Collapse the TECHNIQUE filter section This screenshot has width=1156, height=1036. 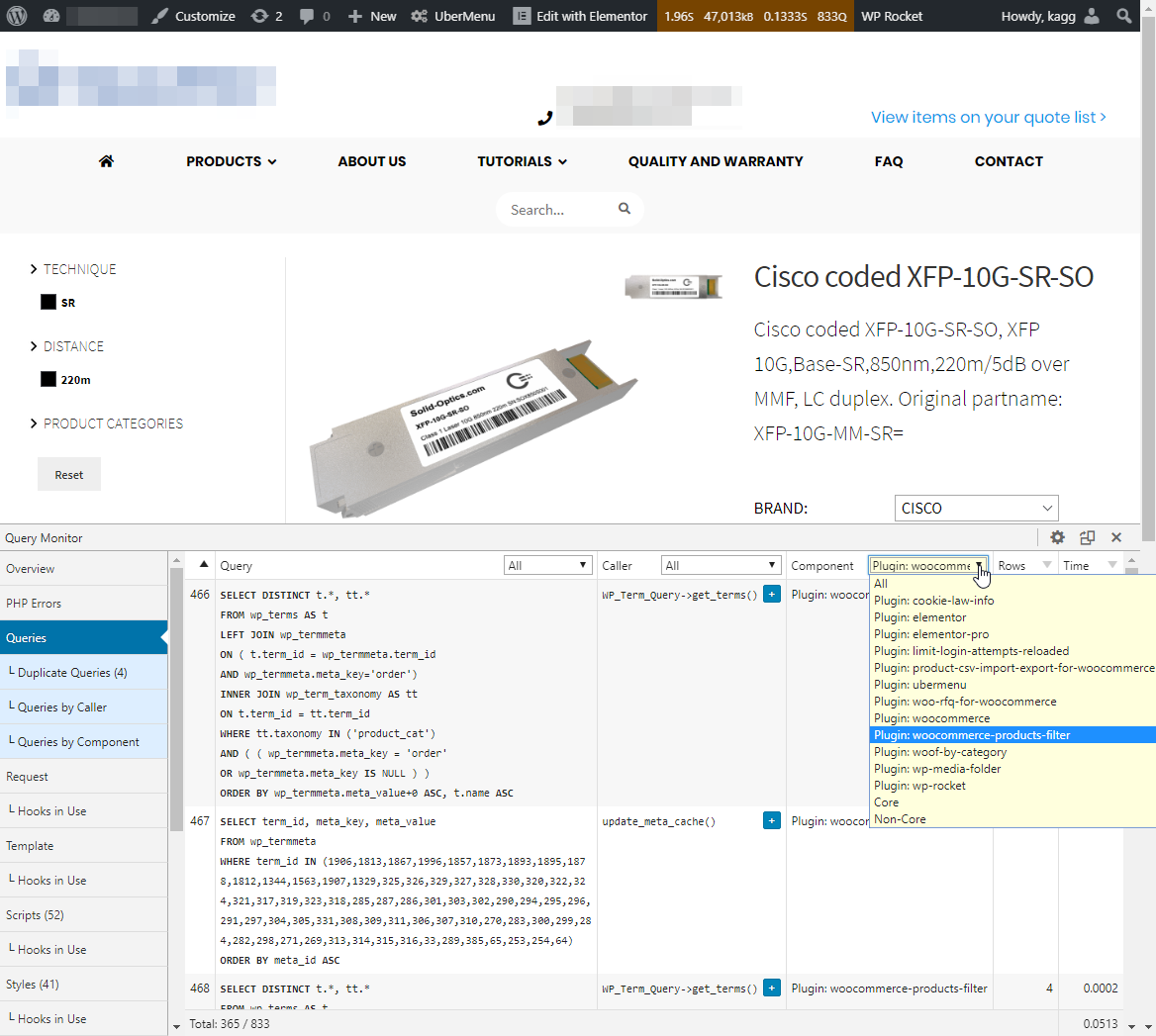coord(73,269)
